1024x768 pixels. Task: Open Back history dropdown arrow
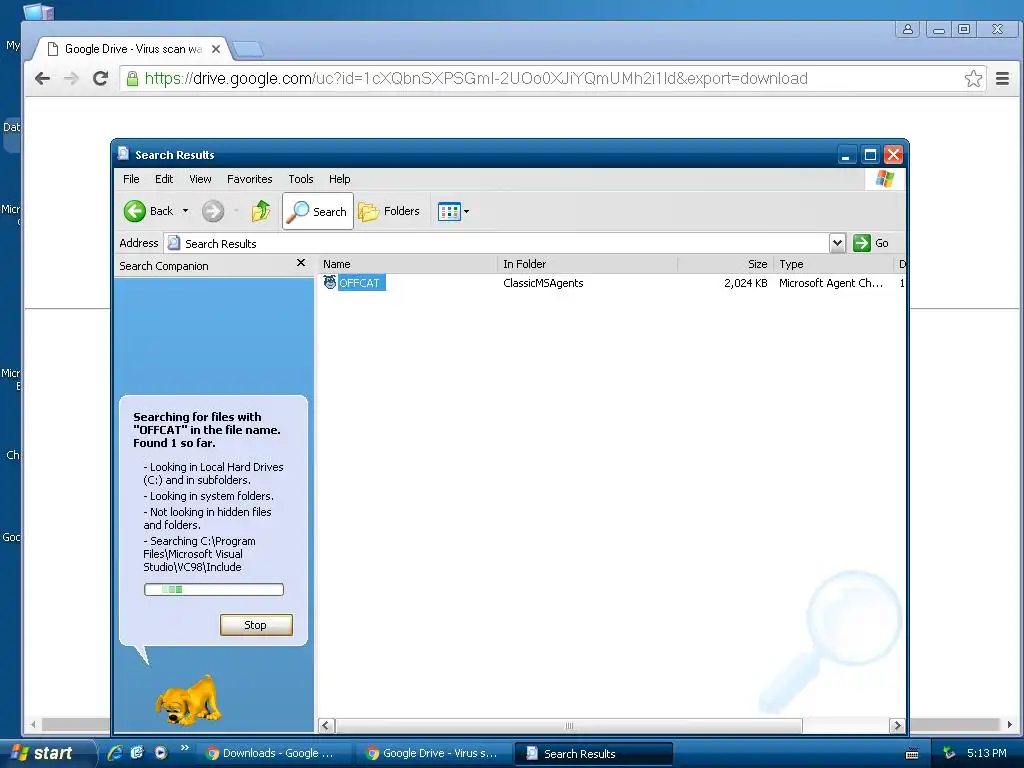click(185, 211)
